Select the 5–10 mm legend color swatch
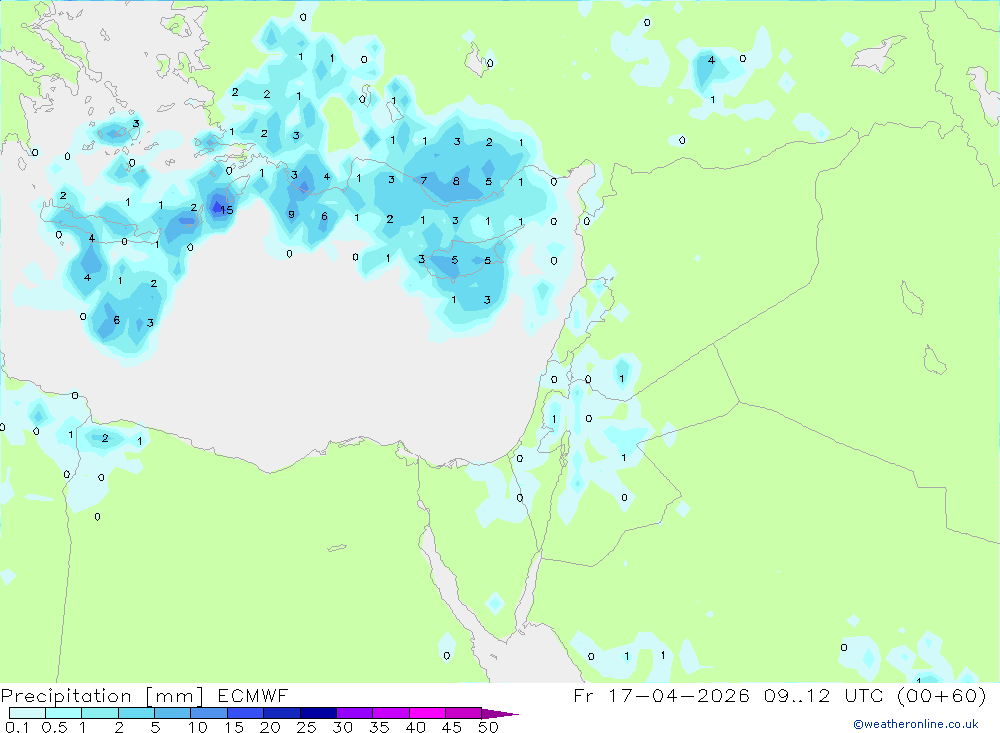Image resolution: width=1000 pixels, height=733 pixels. pos(173,713)
